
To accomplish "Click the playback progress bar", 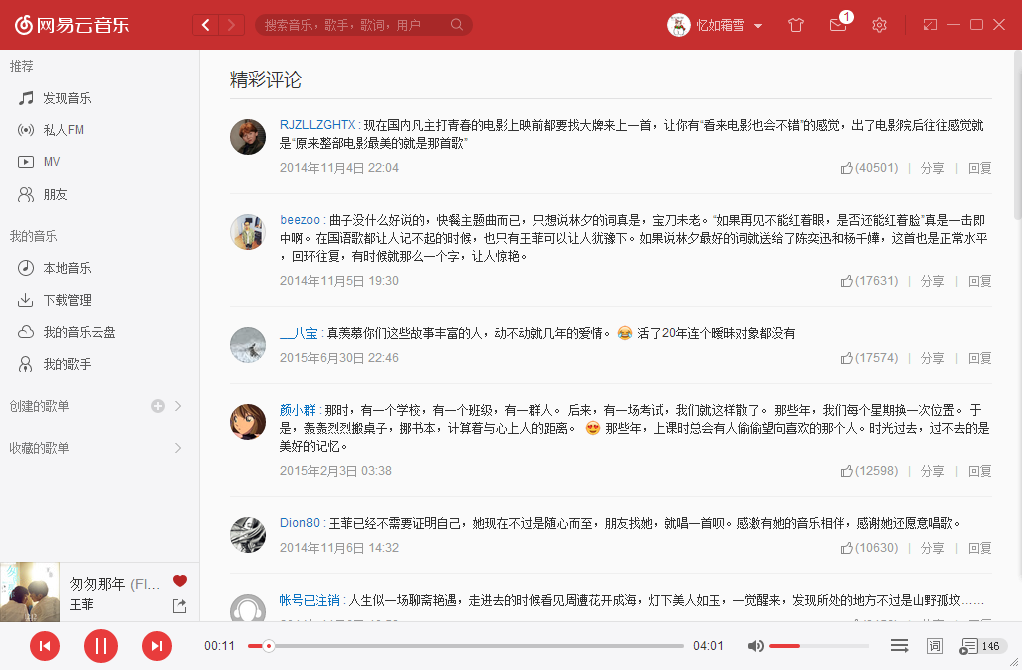I will click(x=466, y=646).
